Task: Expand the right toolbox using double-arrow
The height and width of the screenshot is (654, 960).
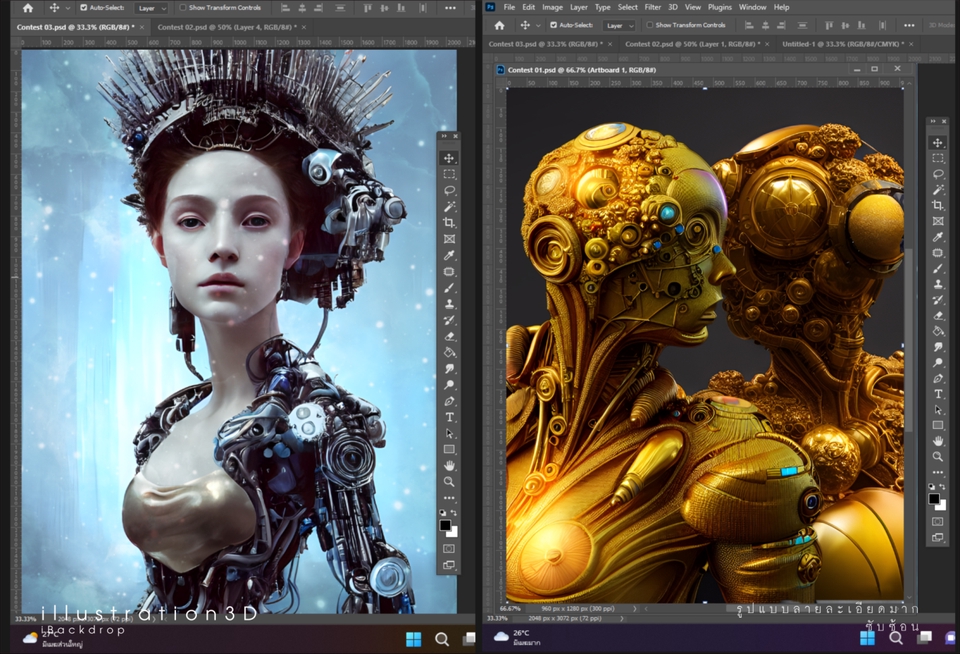Action: (932, 121)
